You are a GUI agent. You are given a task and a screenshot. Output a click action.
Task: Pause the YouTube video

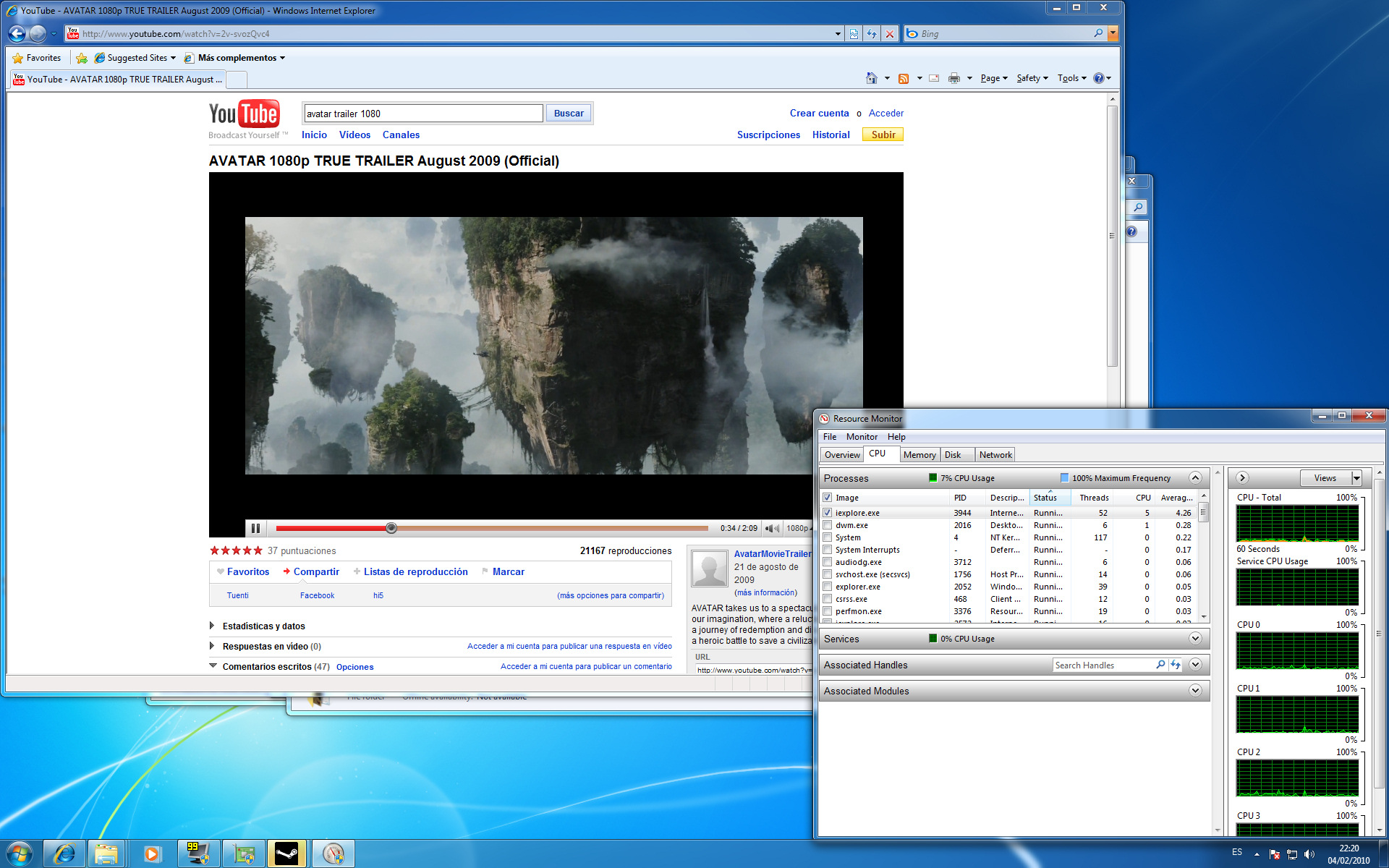point(255,528)
